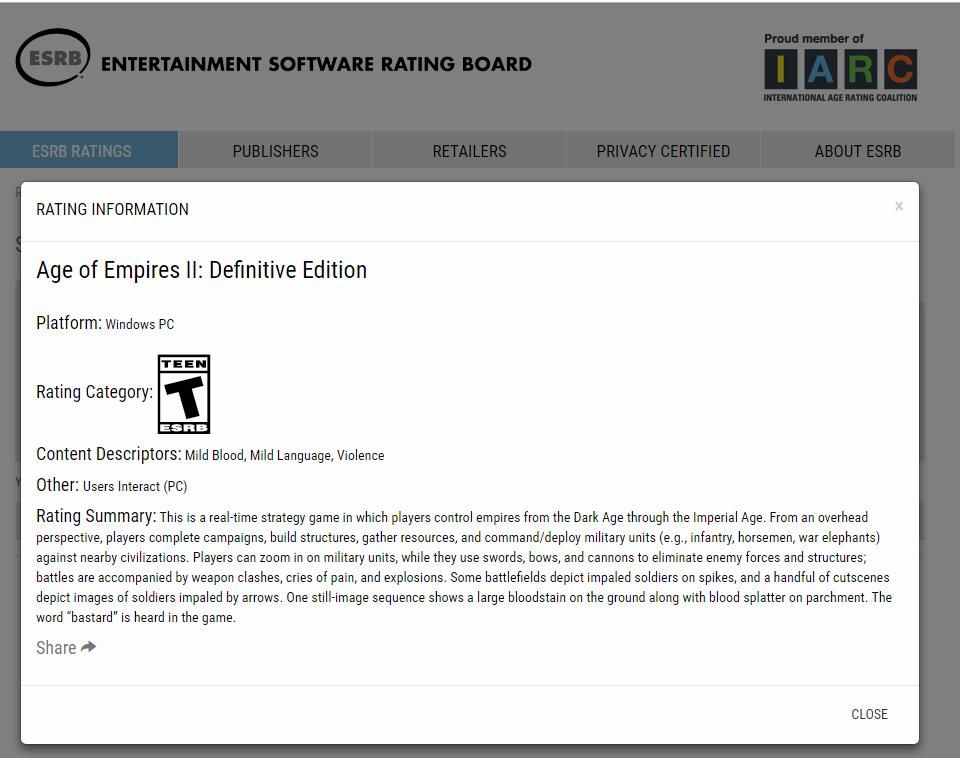This screenshot has height=758, width=960.
Task: Click the Rating Information dialog header
Action: [112, 209]
